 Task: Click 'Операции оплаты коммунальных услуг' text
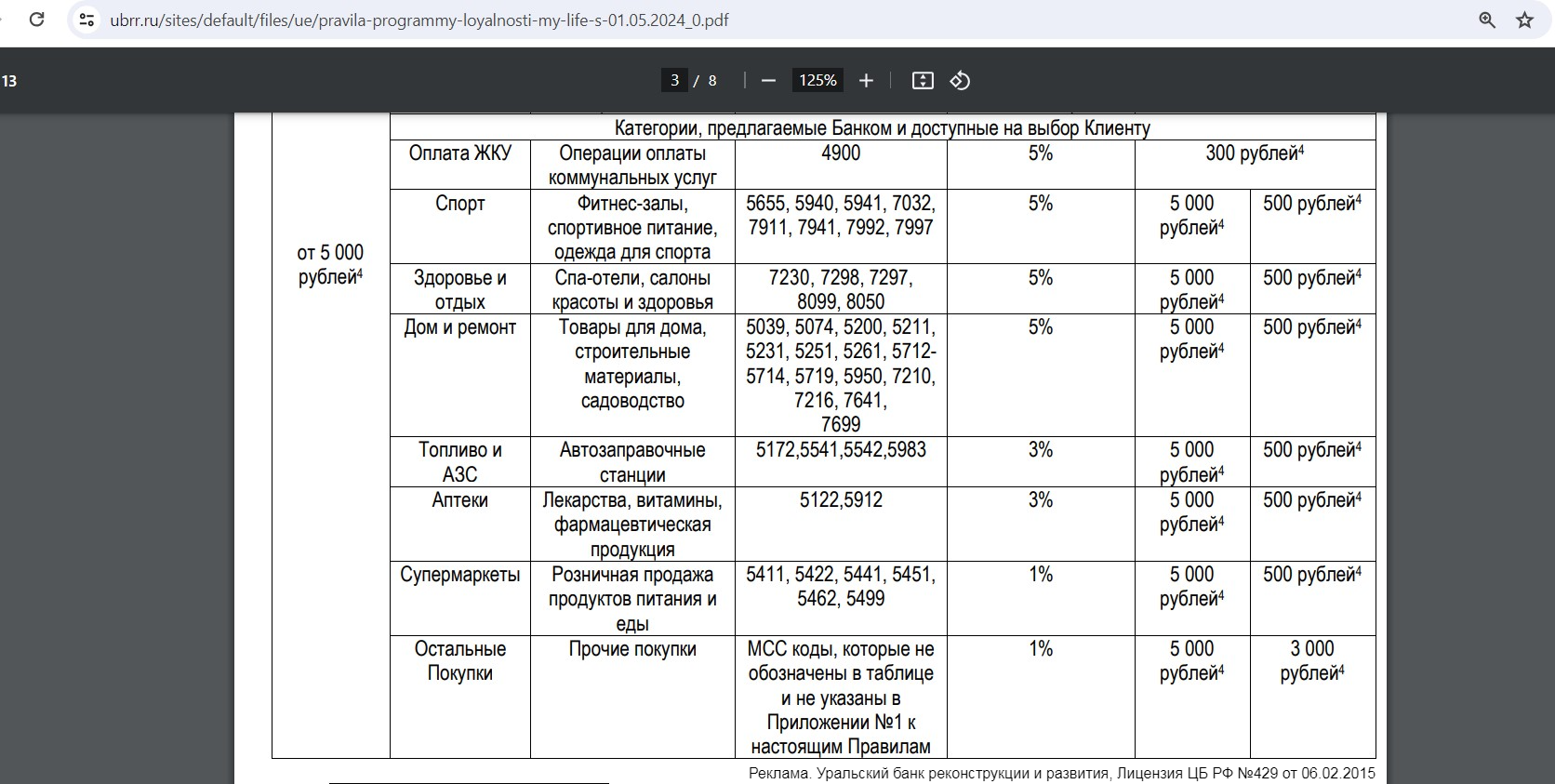tap(632, 166)
